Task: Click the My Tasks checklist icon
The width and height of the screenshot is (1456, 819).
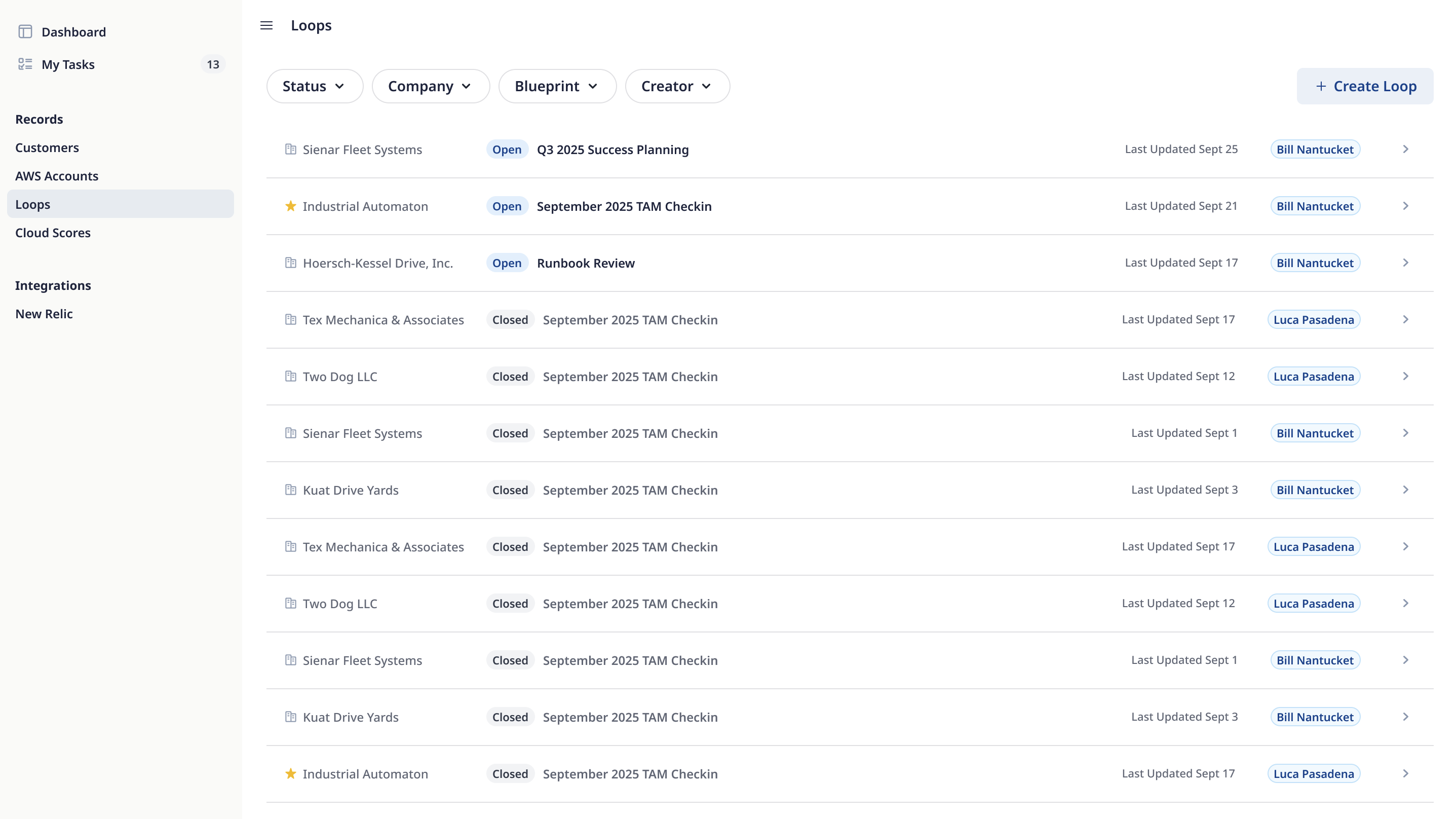Action: pyautogui.click(x=25, y=64)
